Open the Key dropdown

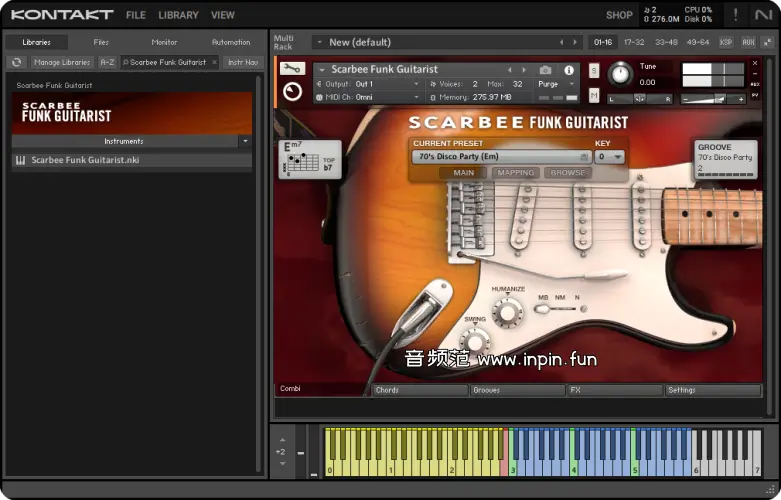pyautogui.click(x=609, y=157)
